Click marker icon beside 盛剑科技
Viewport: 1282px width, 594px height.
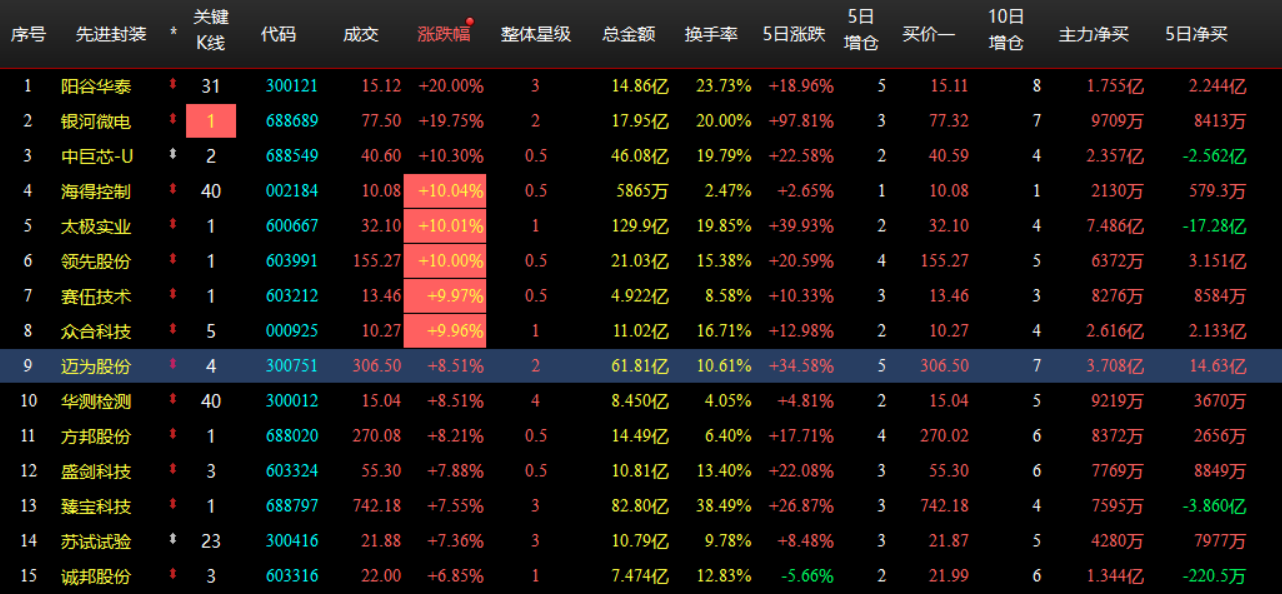tap(173, 471)
